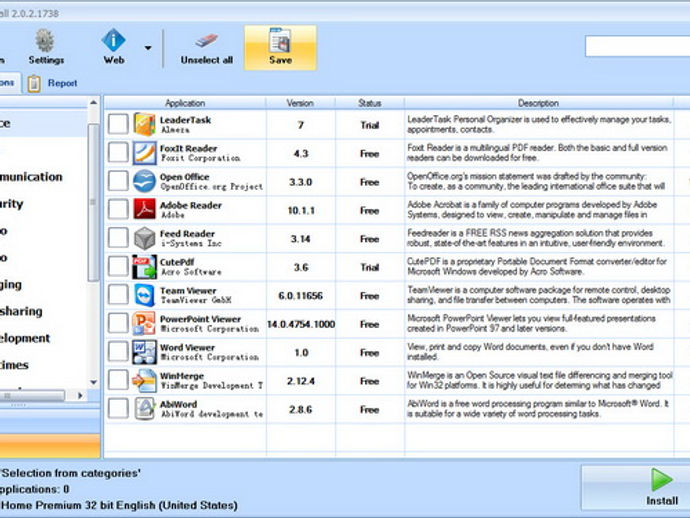The image size is (690, 518).
Task: Click the LeaderTask application icon
Action: pos(144,124)
